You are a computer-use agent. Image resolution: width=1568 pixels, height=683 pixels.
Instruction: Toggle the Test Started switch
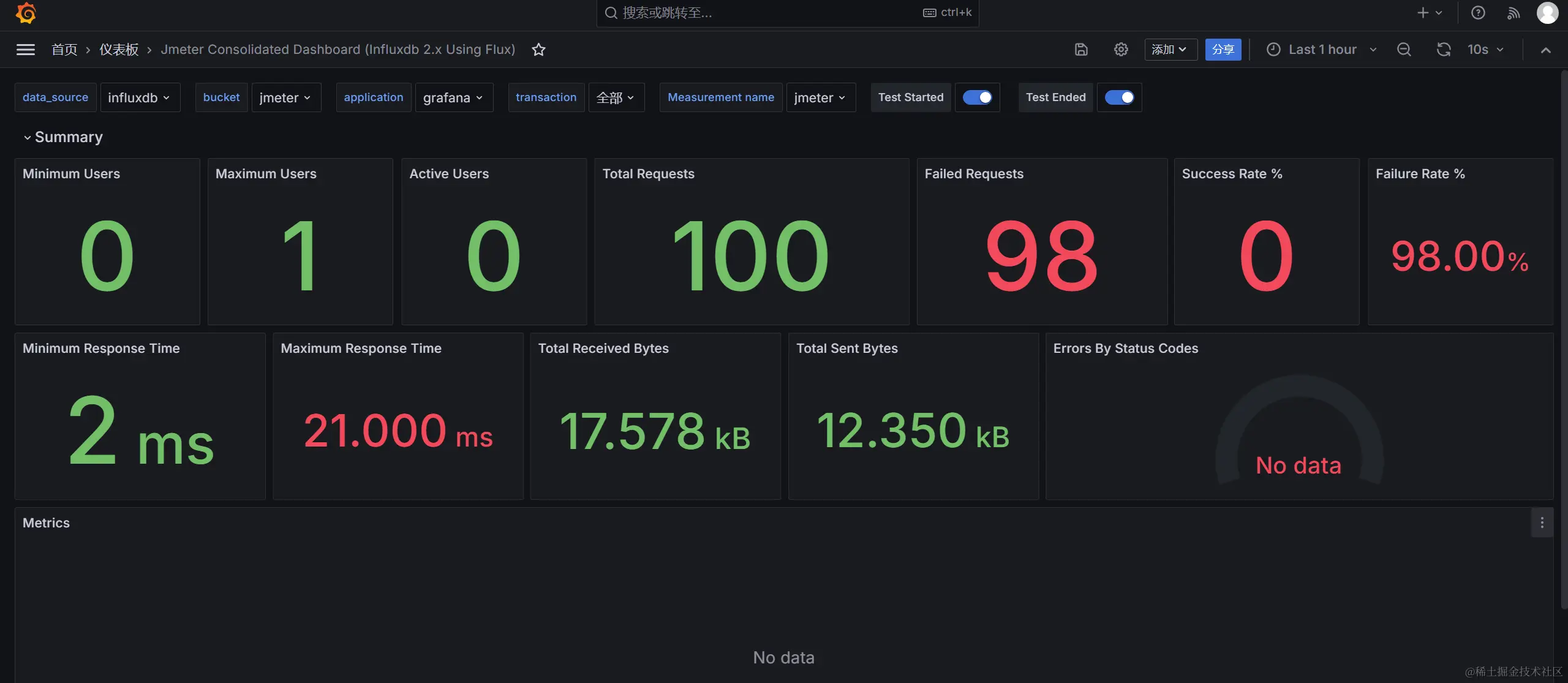[978, 97]
